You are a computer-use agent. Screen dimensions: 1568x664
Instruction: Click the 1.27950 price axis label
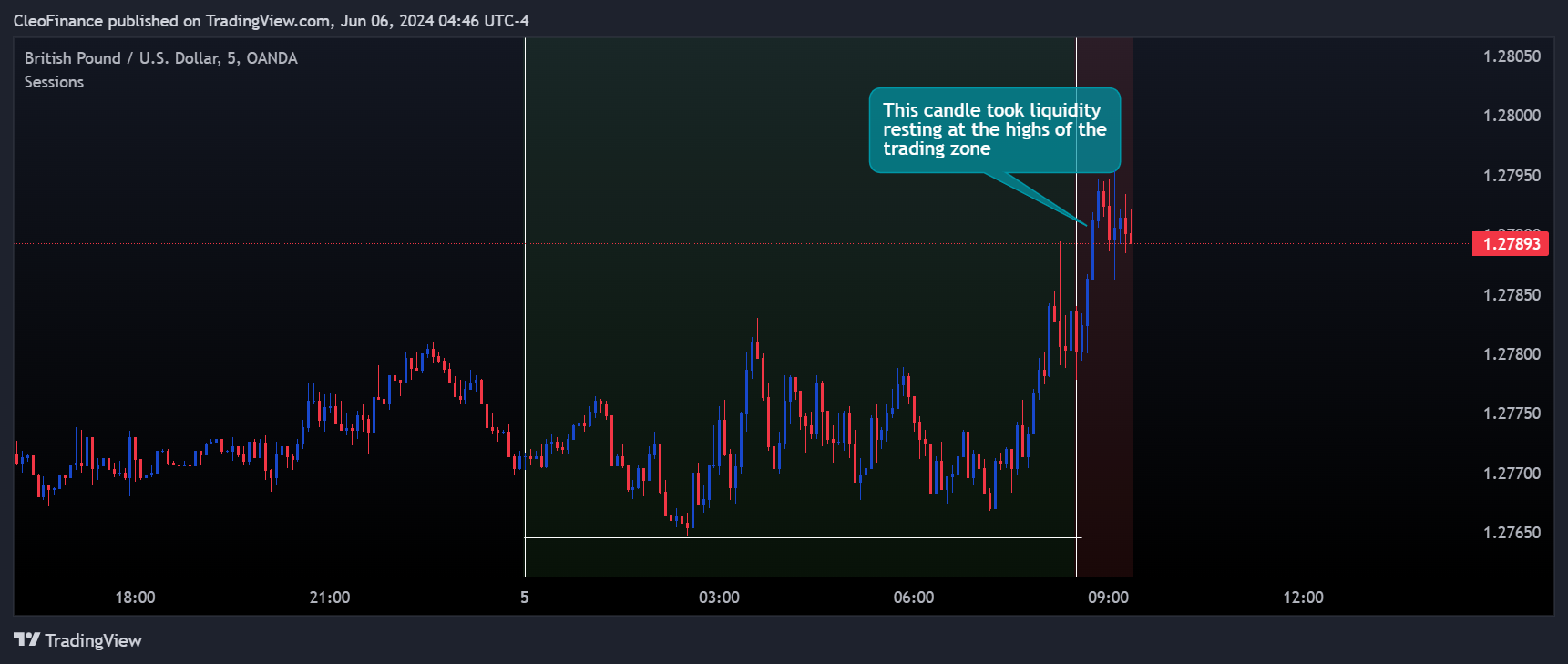click(1512, 176)
